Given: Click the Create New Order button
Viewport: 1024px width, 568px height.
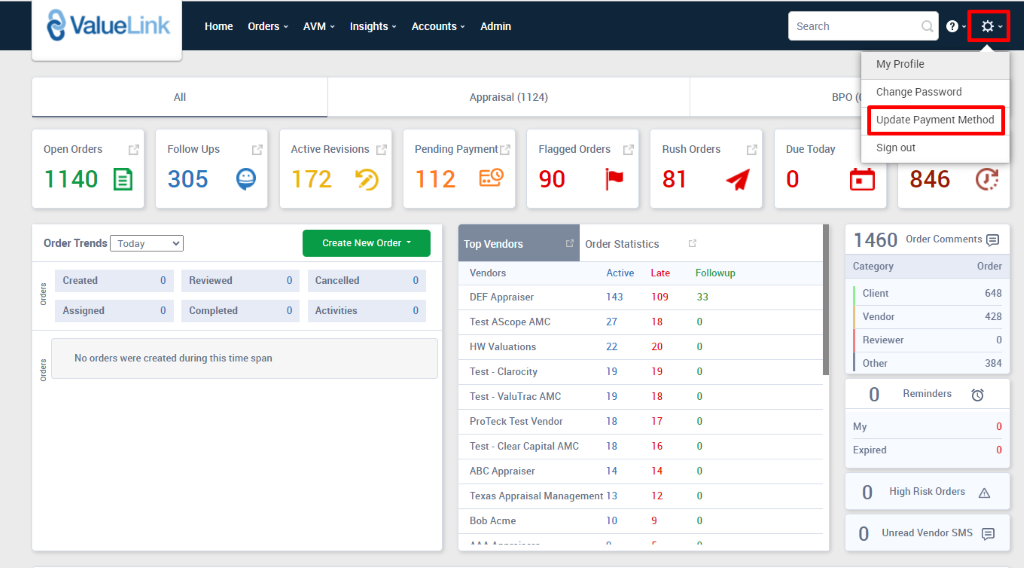Looking at the screenshot, I should pyautogui.click(x=366, y=243).
